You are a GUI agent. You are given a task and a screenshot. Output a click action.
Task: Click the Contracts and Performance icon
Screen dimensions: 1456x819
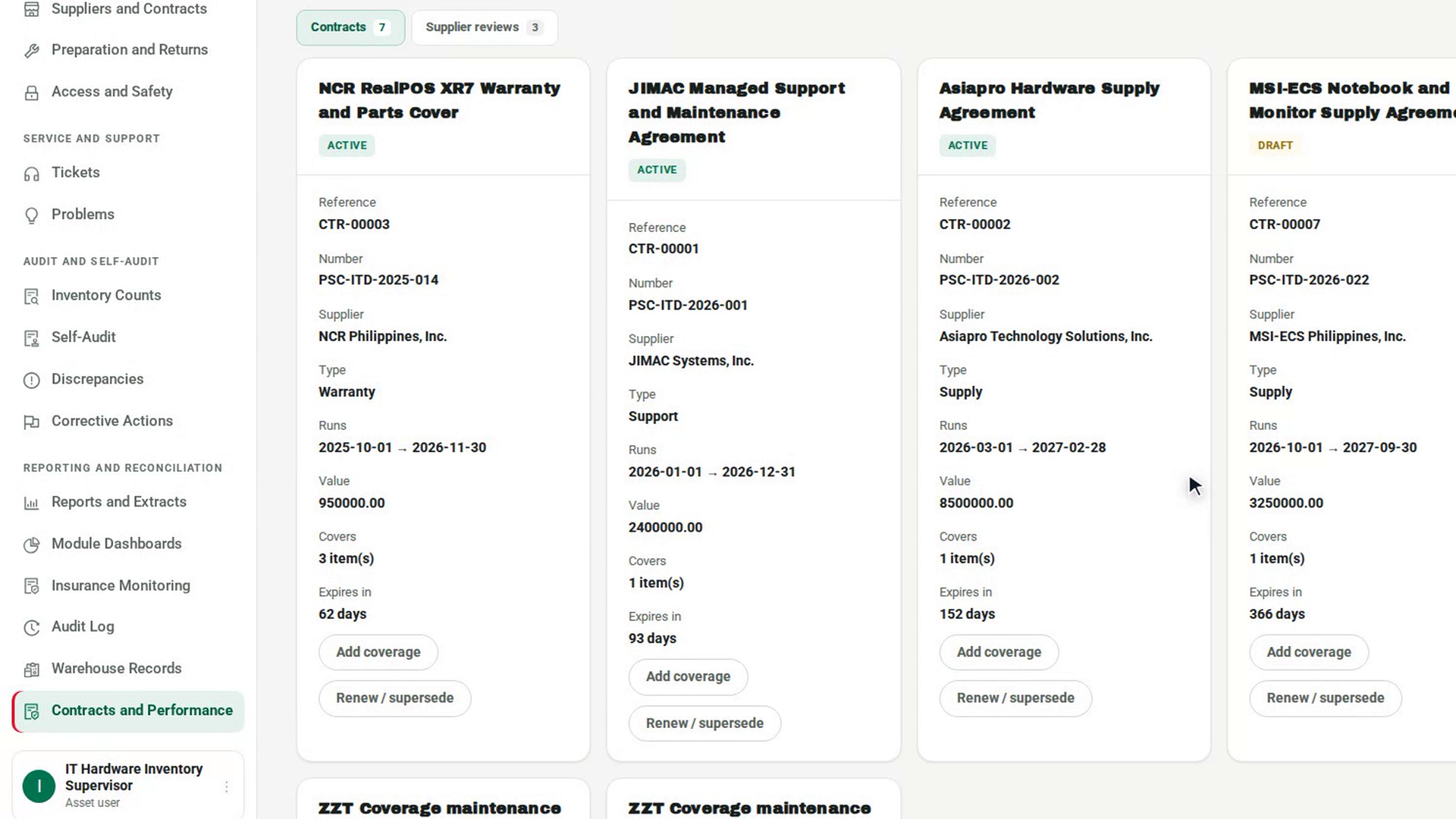click(x=31, y=711)
